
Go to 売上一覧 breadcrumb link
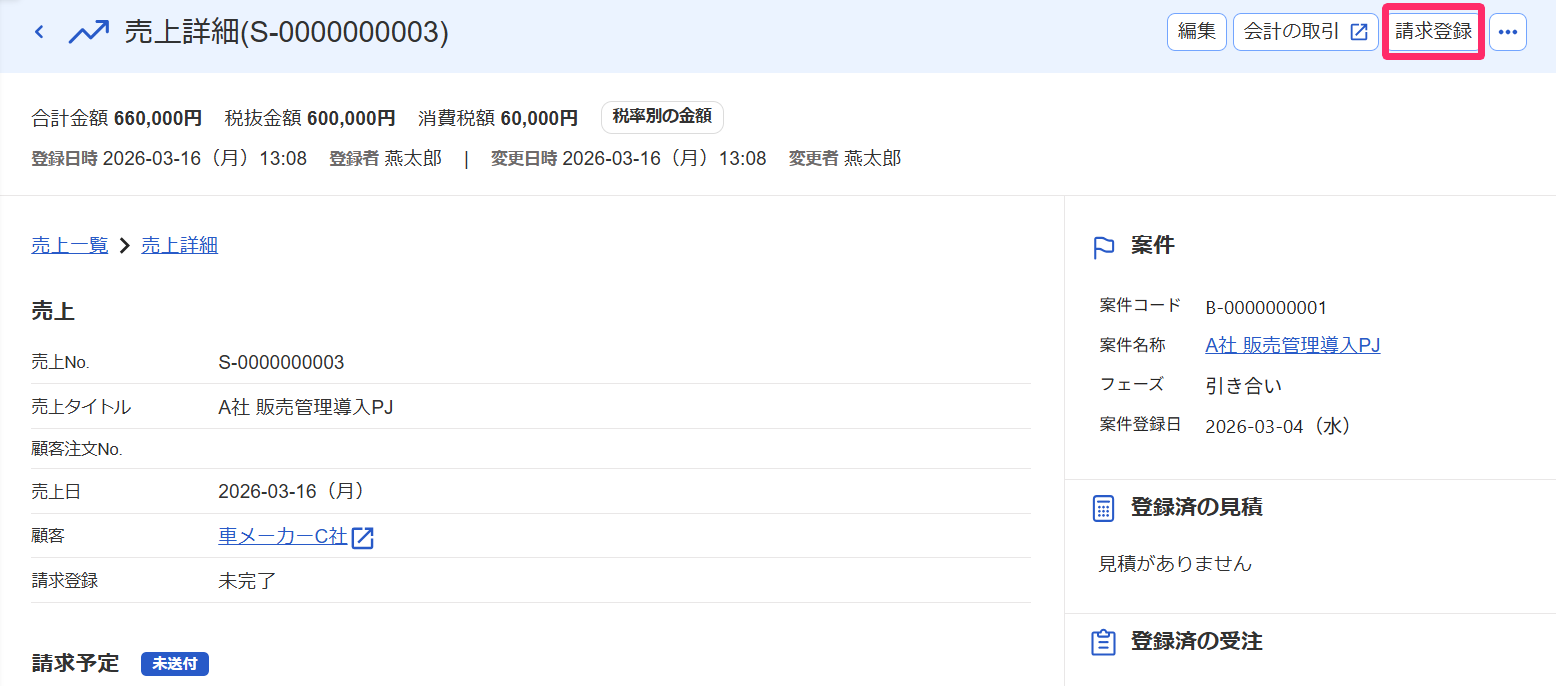[x=70, y=245]
